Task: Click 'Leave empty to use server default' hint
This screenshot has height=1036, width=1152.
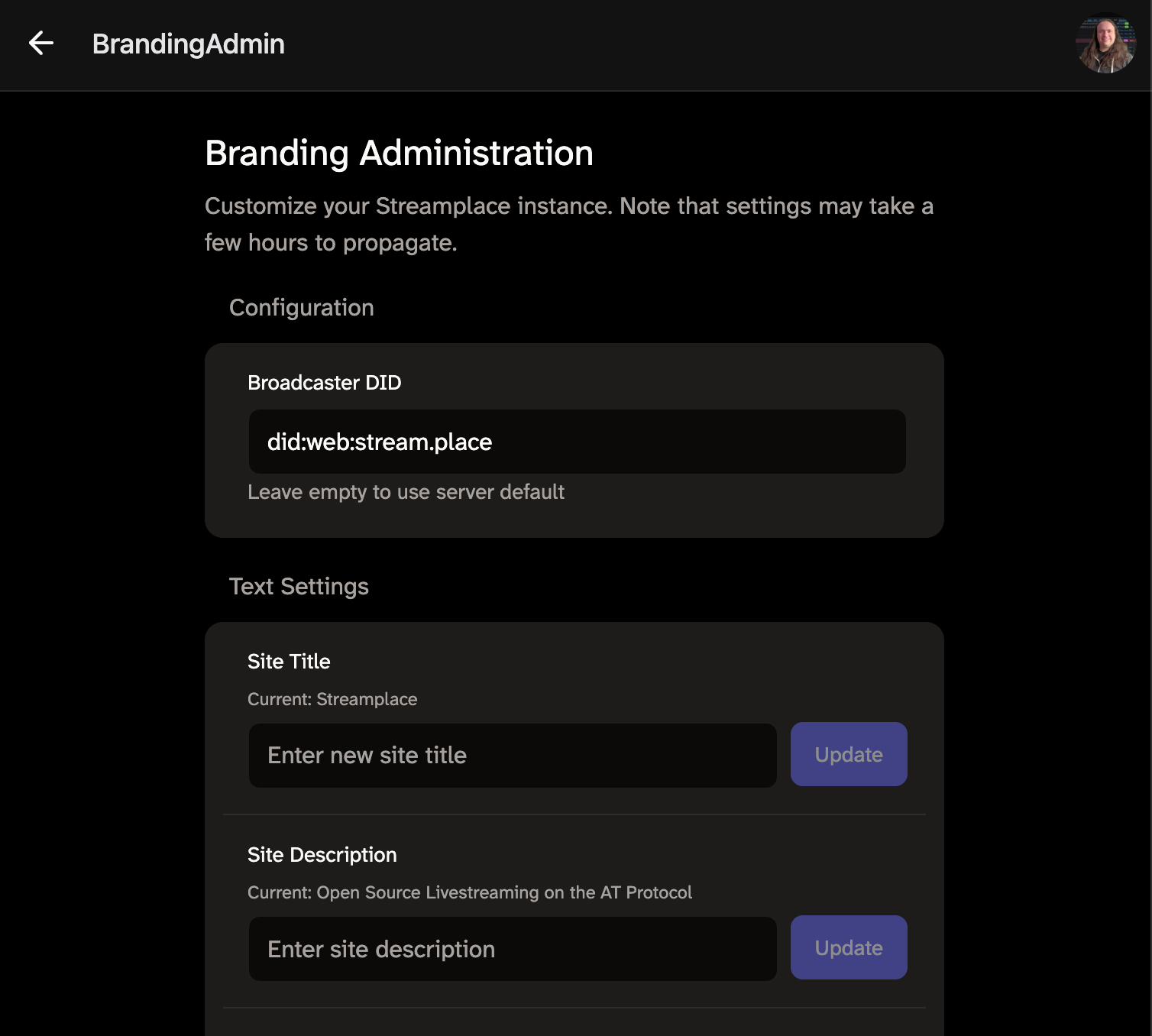Action: pos(406,492)
